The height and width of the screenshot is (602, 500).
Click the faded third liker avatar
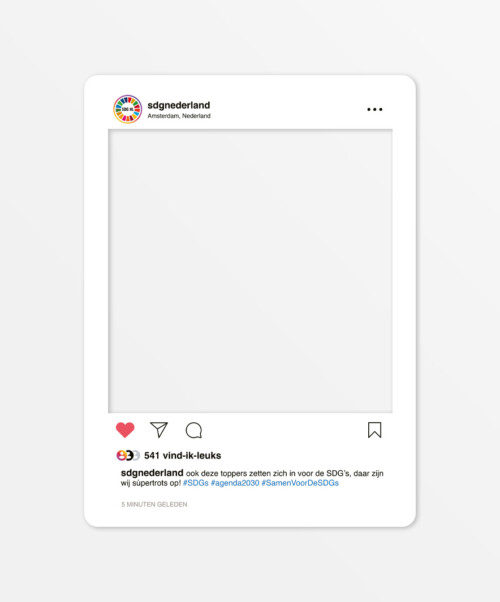coord(137,455)
